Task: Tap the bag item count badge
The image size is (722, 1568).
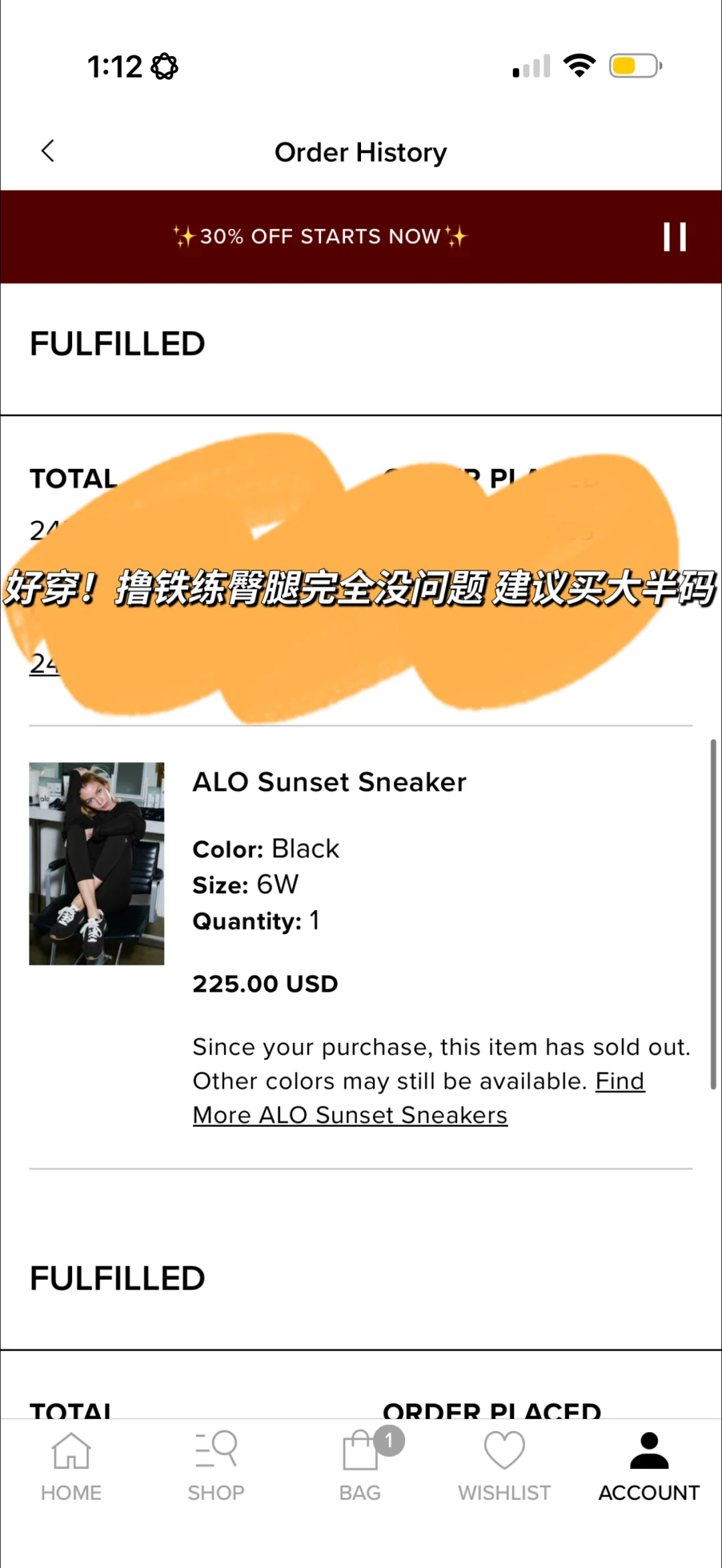Action: [x=389, y=1441]
